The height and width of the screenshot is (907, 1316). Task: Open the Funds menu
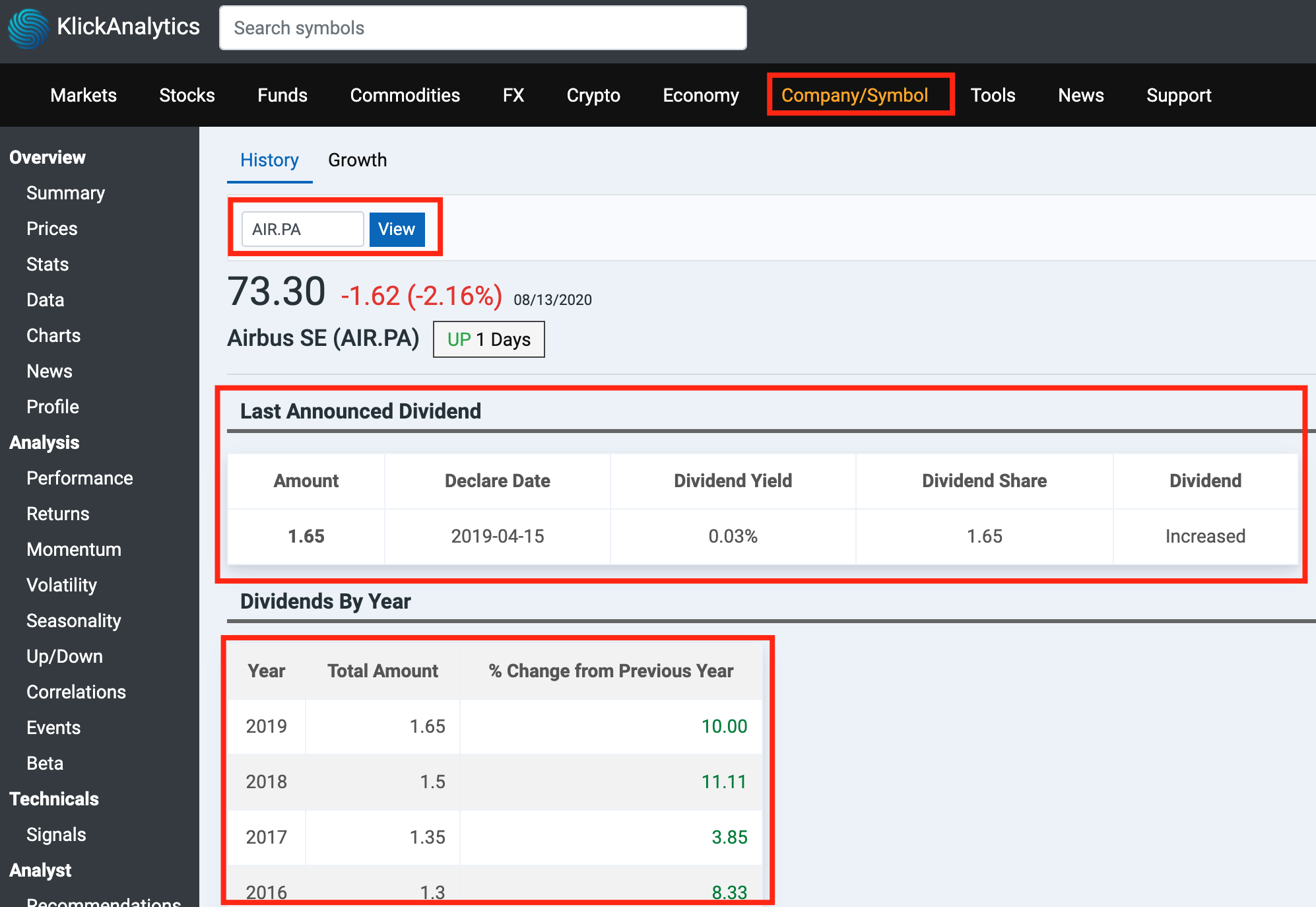pos(282,95)
